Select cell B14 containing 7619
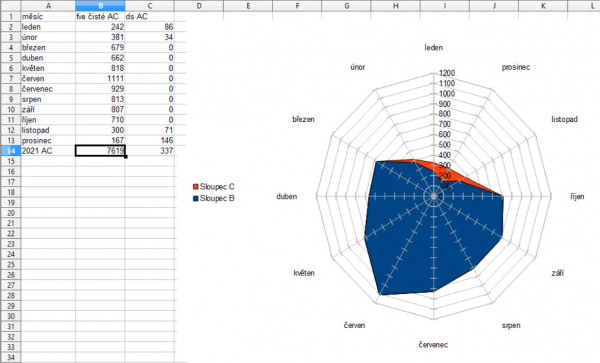The image size is (600, 363). click(100, 151)
